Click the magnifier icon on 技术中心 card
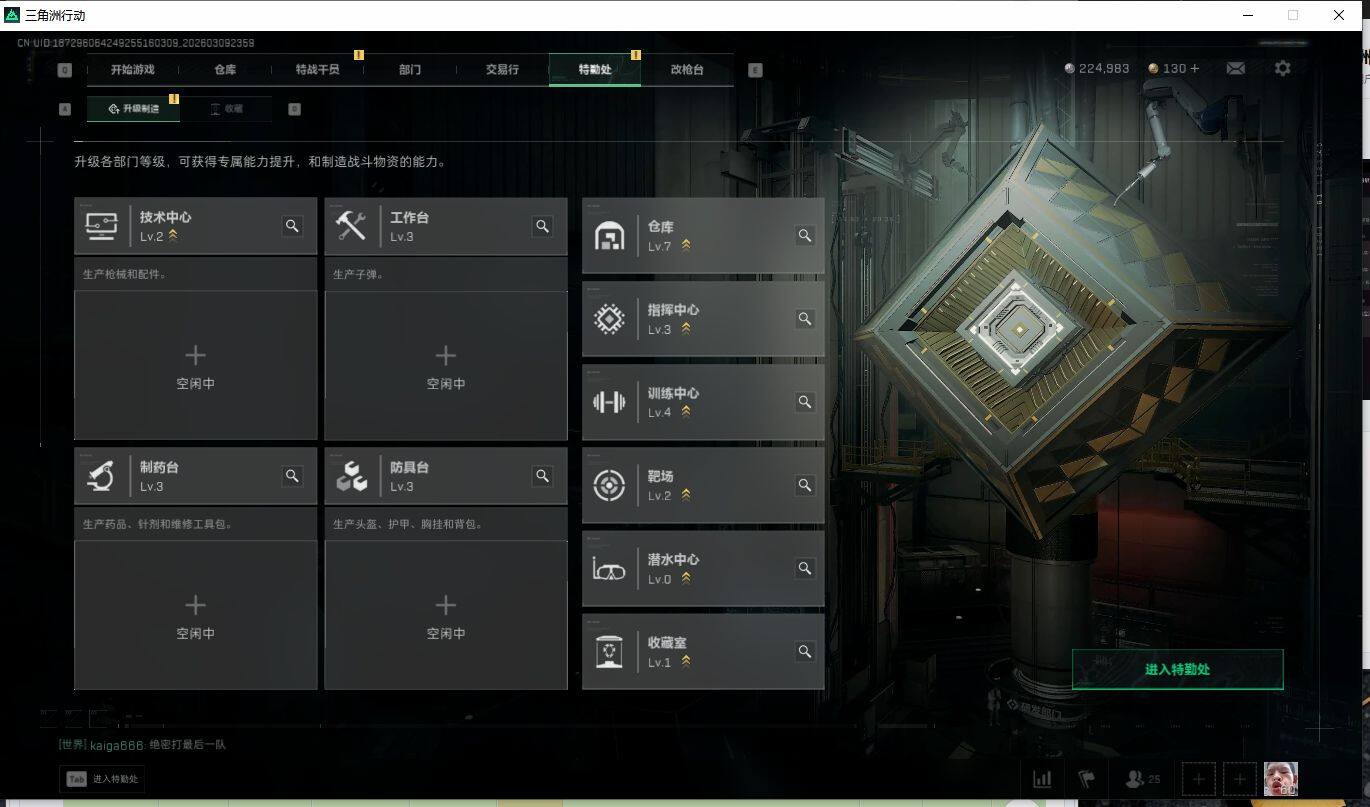The height and width of the screenshot is (807, 1370). (292, 226)
